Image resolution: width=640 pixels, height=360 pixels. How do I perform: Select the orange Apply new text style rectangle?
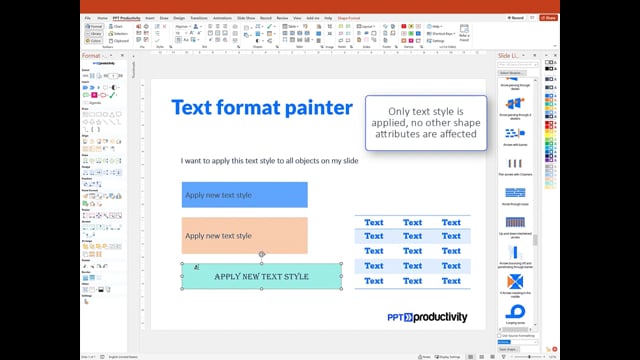click(x=244, y=236)
